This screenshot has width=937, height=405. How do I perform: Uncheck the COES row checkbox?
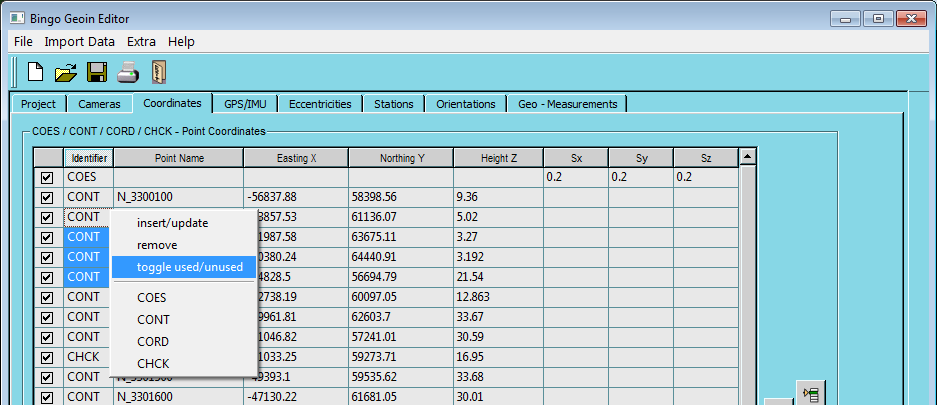(47, 177)
